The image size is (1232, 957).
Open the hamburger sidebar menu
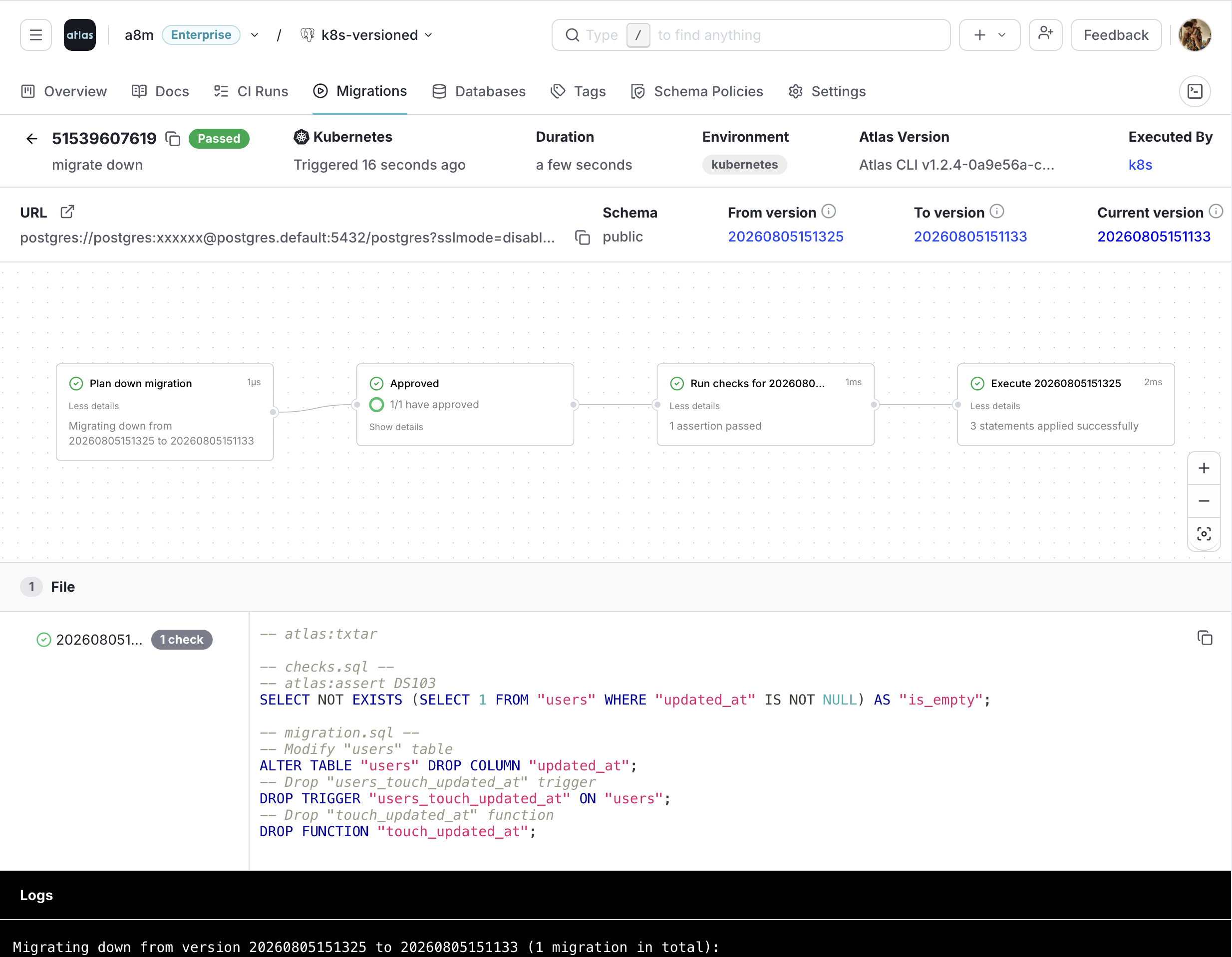click(35, 35)
